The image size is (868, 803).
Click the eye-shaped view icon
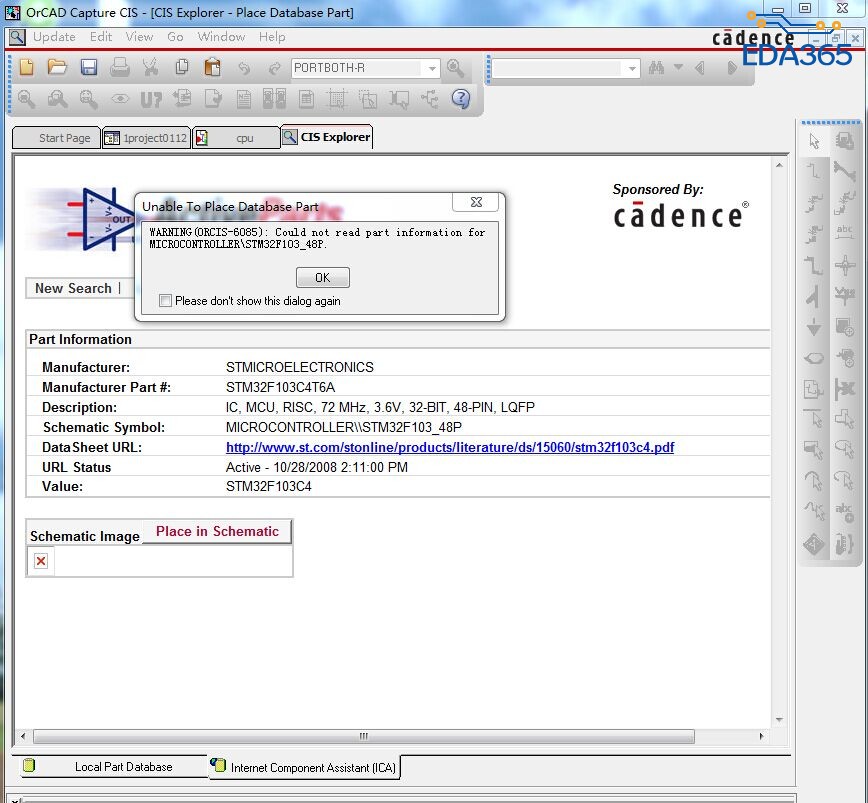[x=120, y=99]
